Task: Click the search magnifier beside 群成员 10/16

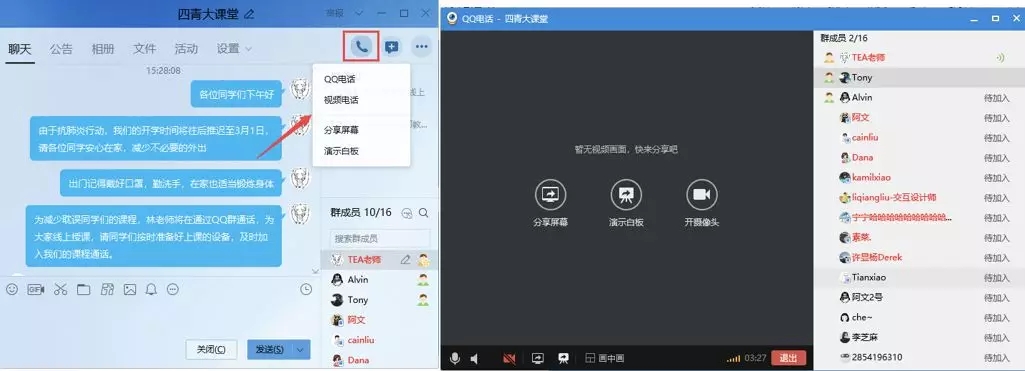Action: pyautogui.click(x=424, y=212)
